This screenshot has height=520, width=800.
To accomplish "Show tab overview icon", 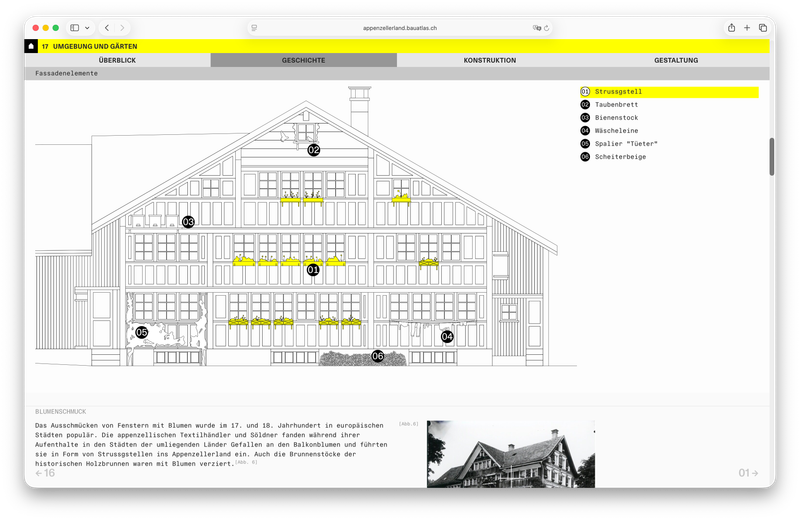I will click(763, 28).
